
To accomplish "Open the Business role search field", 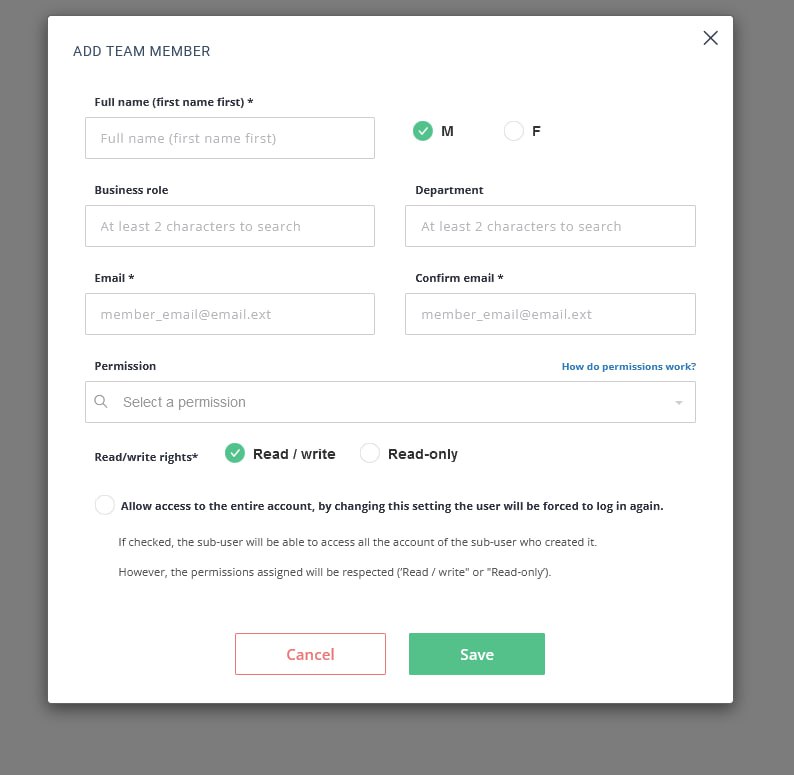I will pos(230,226).
